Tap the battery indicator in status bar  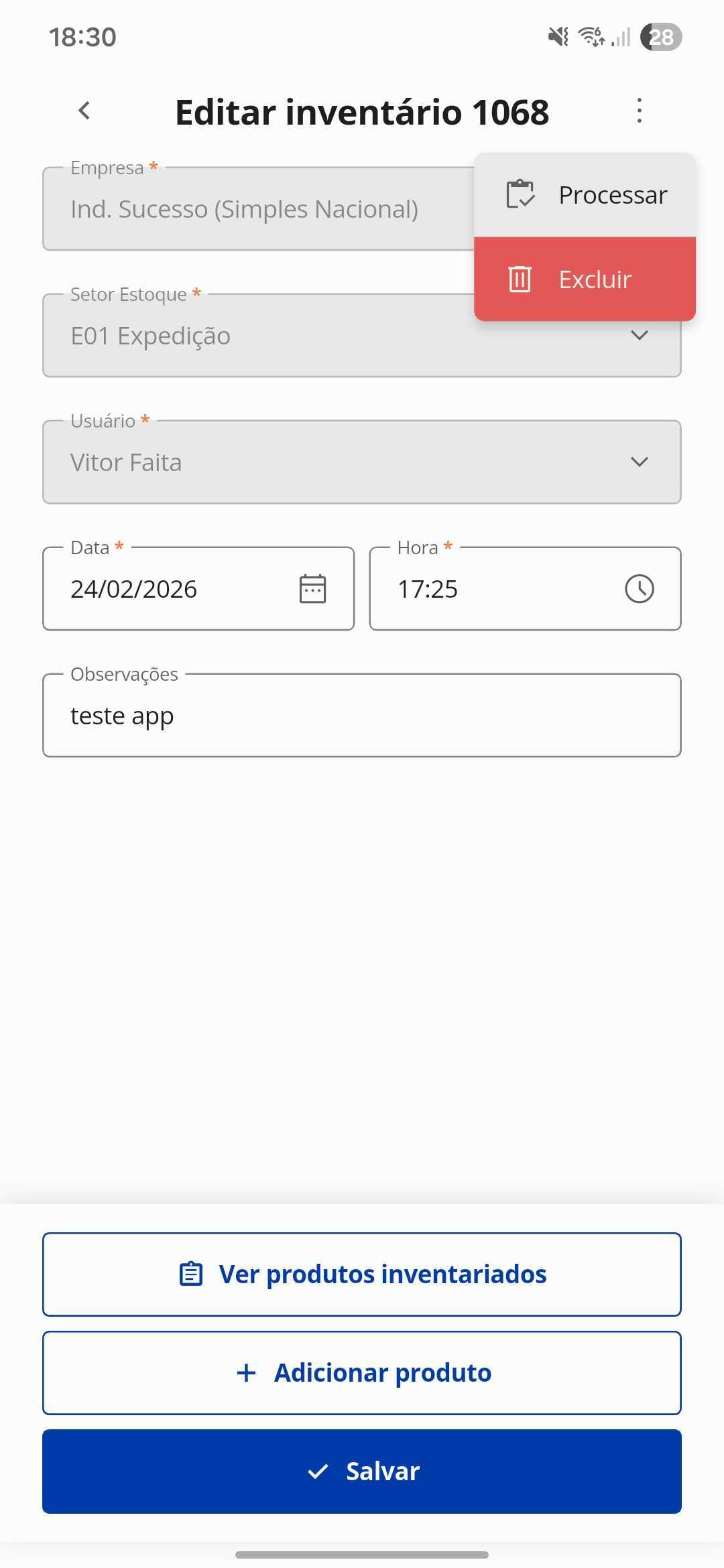point(661,37)
